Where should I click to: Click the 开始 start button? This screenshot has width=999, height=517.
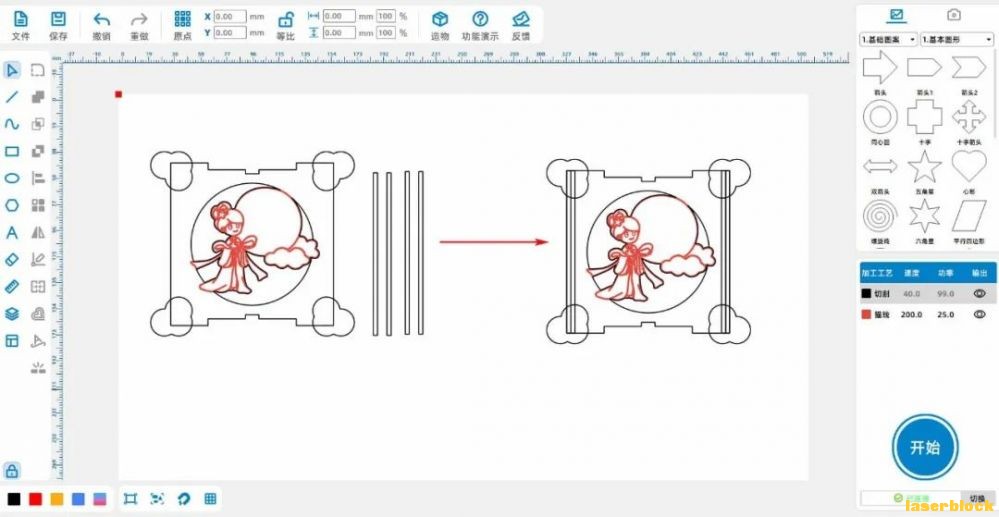(x=925, y=448)
